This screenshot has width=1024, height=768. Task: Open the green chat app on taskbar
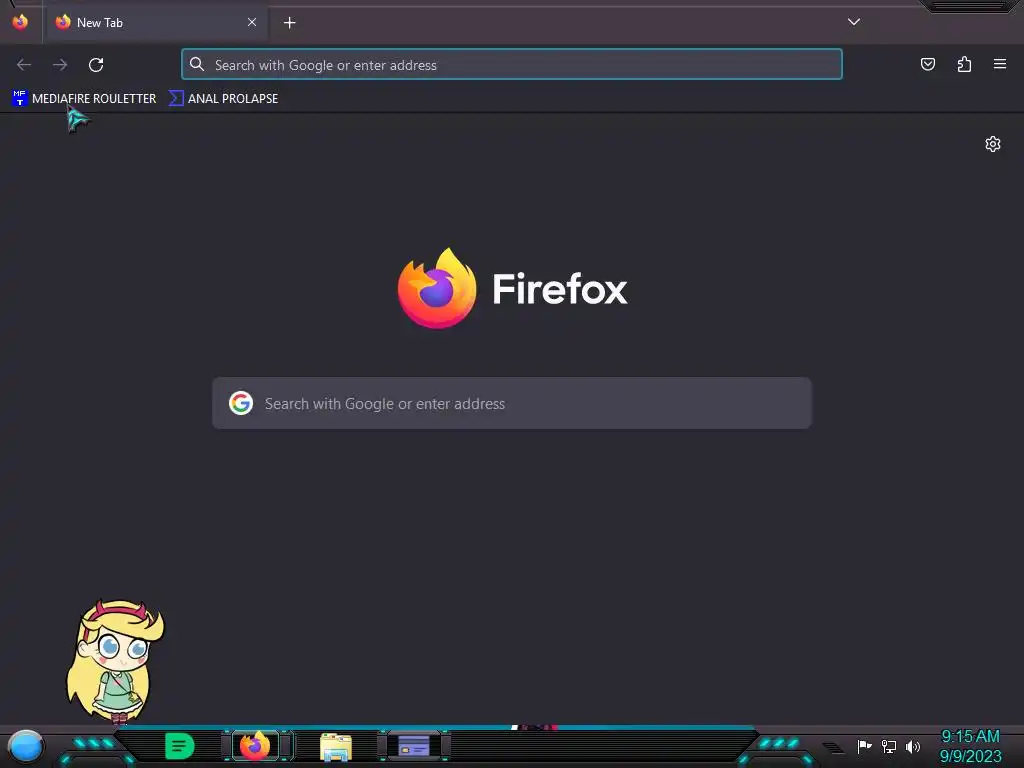click(x=180, y=746)
